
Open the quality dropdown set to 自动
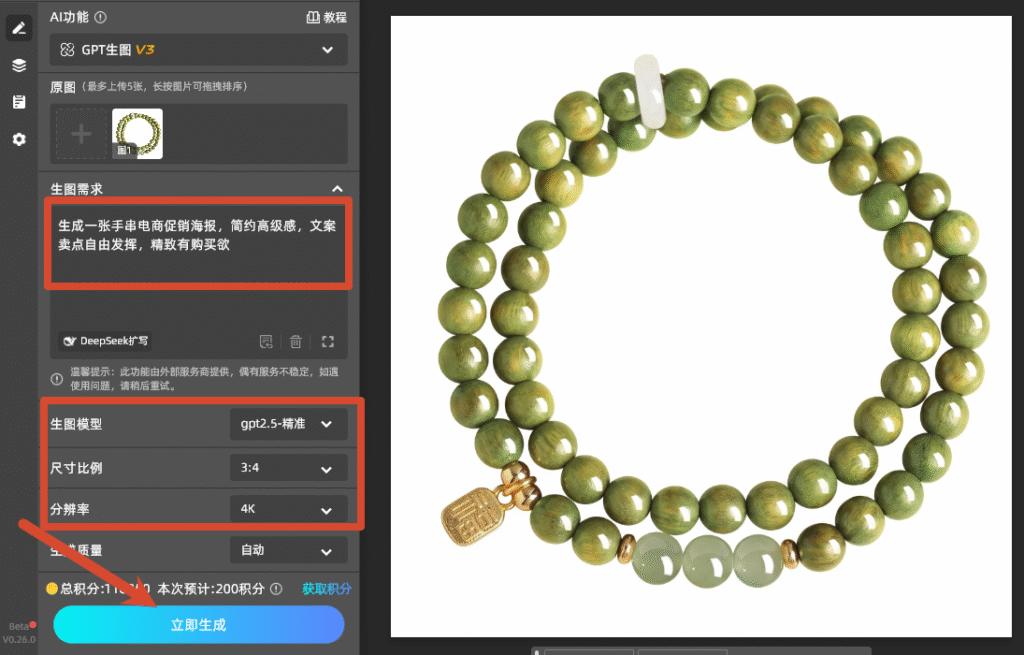[x=288, y=550]
